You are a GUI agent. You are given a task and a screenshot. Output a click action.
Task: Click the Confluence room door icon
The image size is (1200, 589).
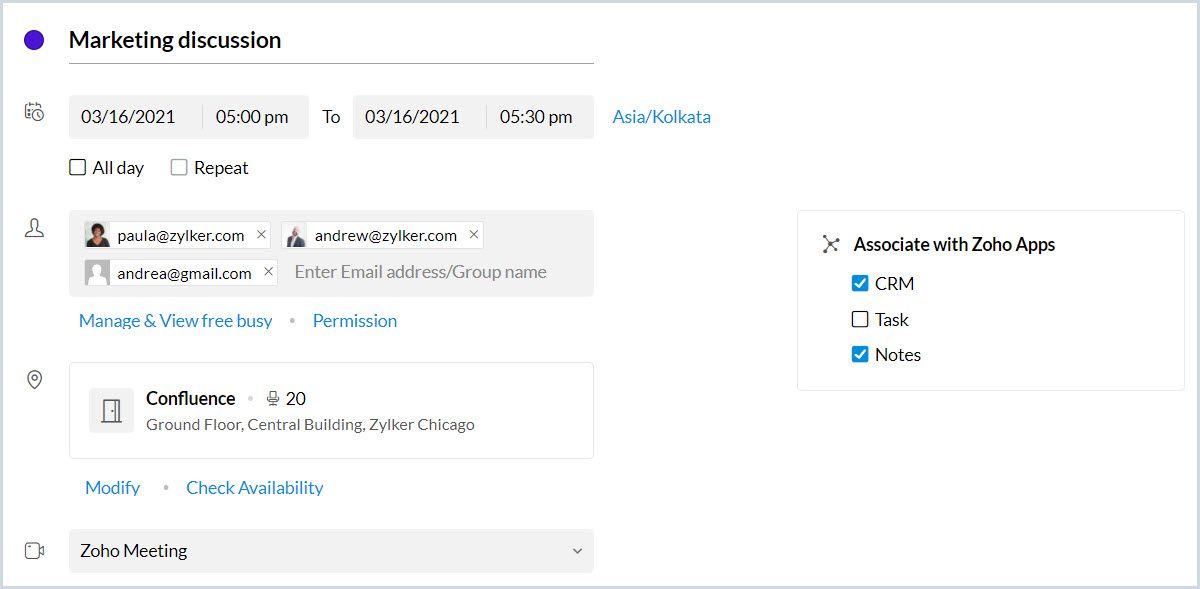(x=111, y=410)
